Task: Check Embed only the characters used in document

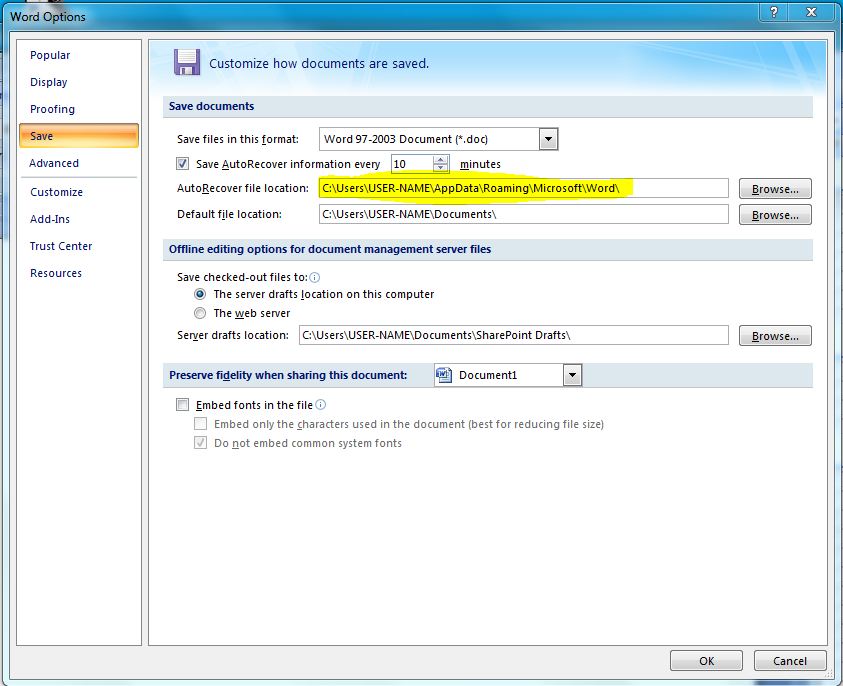Action: (200, 423)
